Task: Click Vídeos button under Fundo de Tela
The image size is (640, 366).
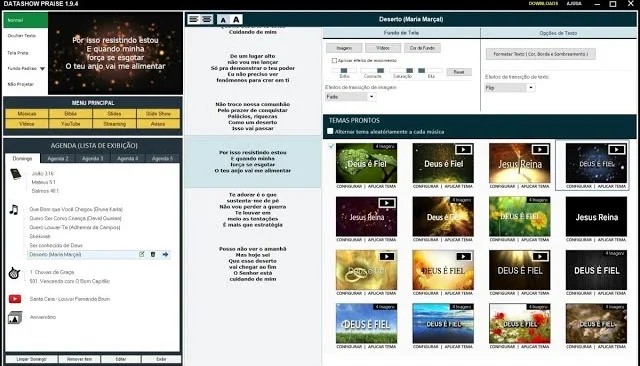Action: tap(383, 48)
